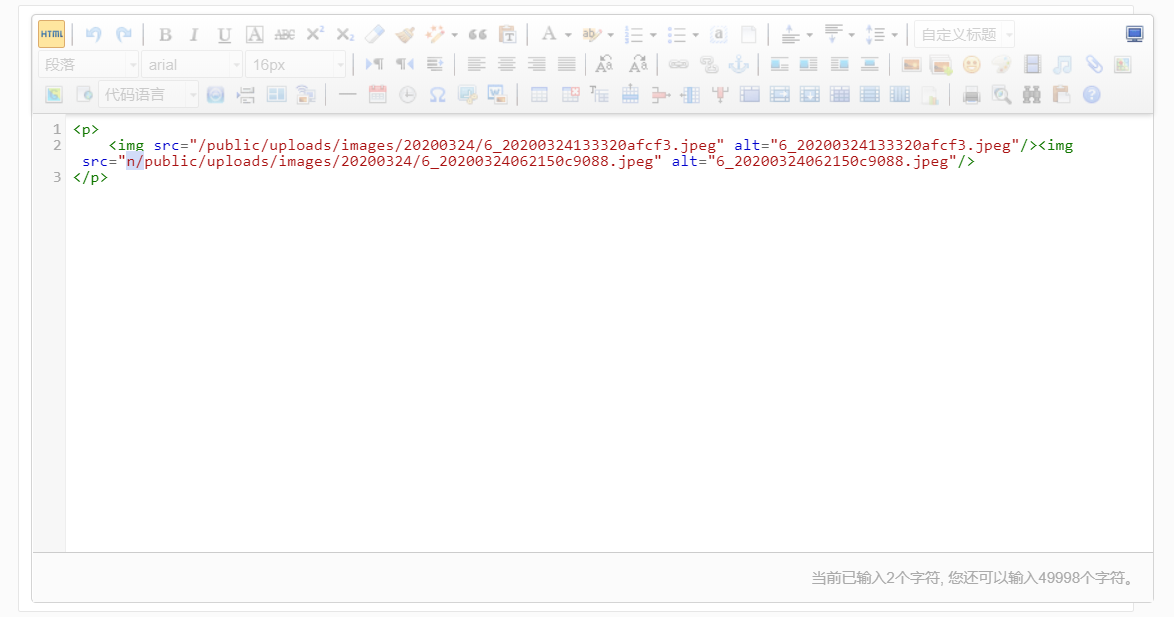Viewport: 1174px width, 617px height.
Task: Open the 代码语言 code language dropdown
Action: tap(148, 94)
